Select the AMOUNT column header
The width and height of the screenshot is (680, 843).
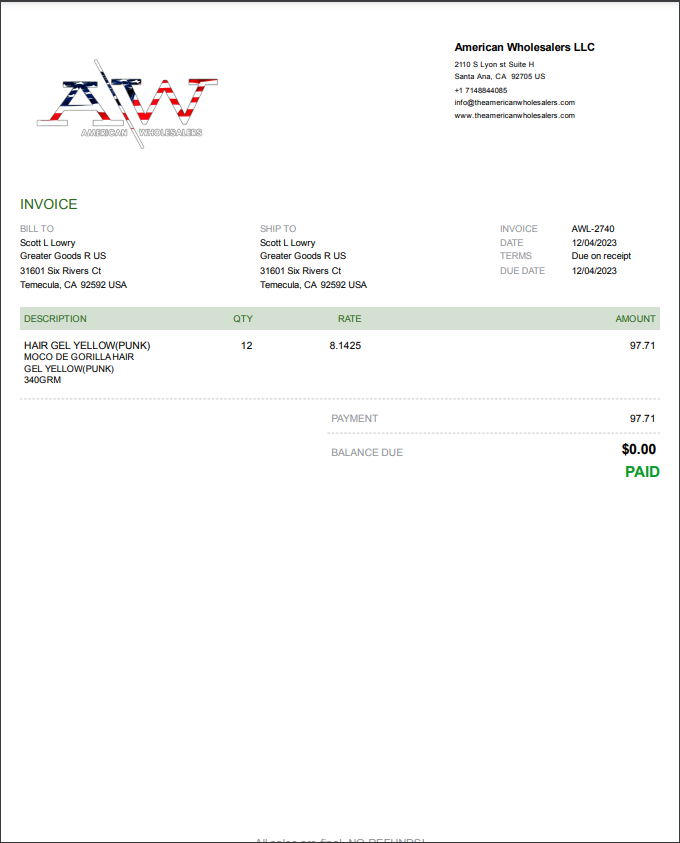pyautogui.click(x=635, y=319)
